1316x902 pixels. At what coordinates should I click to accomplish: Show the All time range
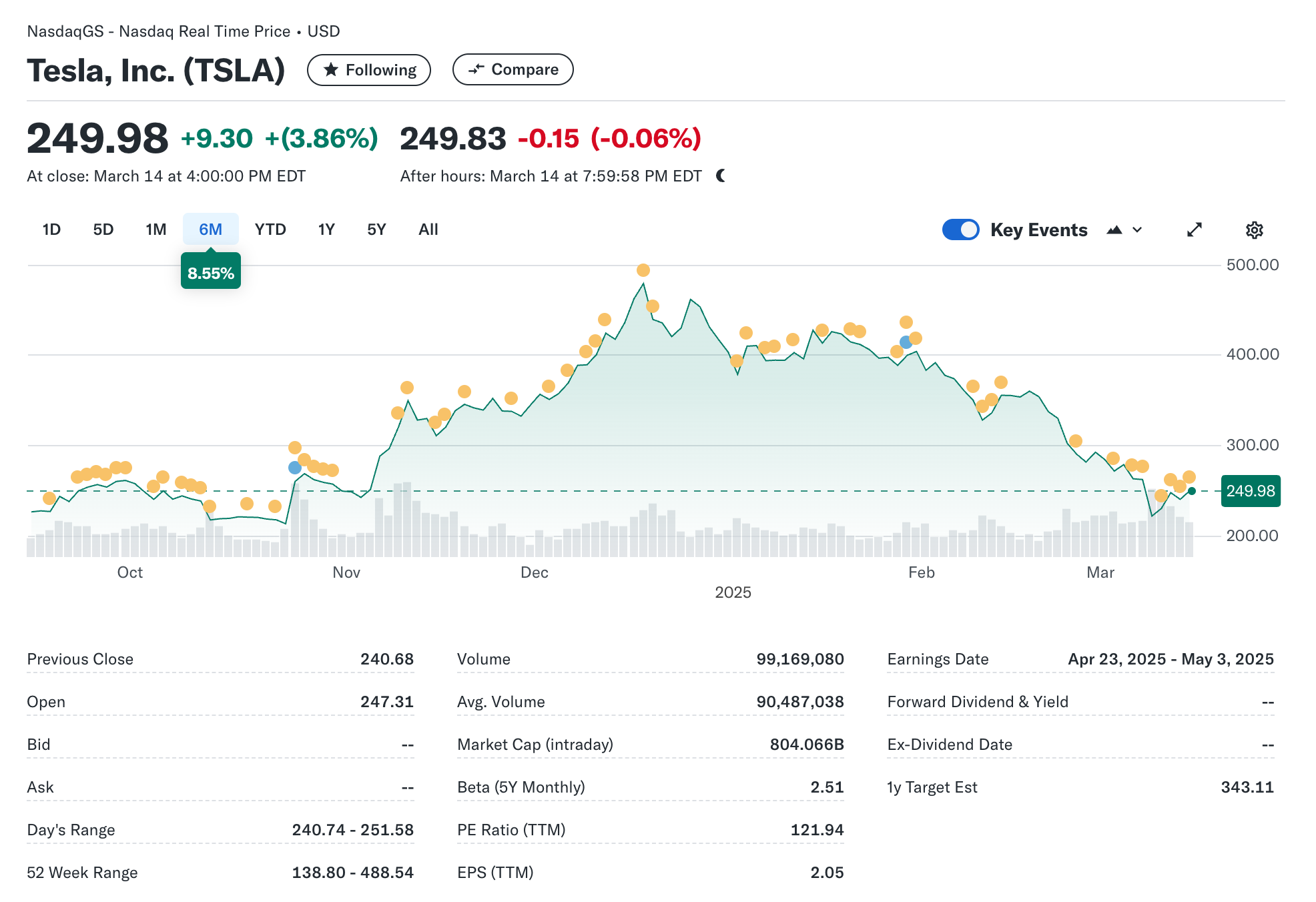428,230
